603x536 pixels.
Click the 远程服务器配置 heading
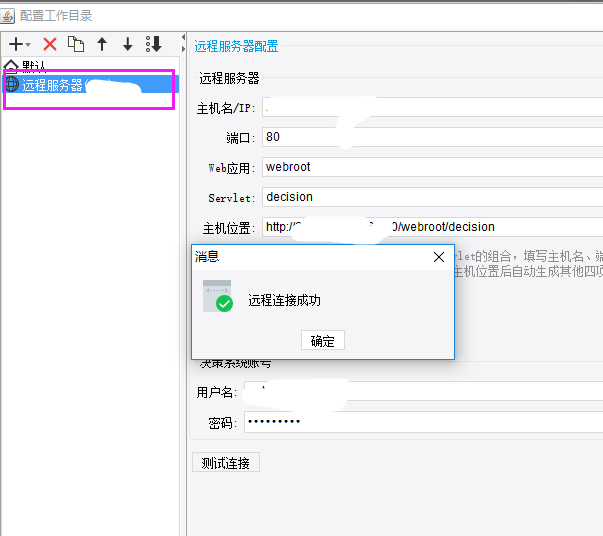point(236,47)
